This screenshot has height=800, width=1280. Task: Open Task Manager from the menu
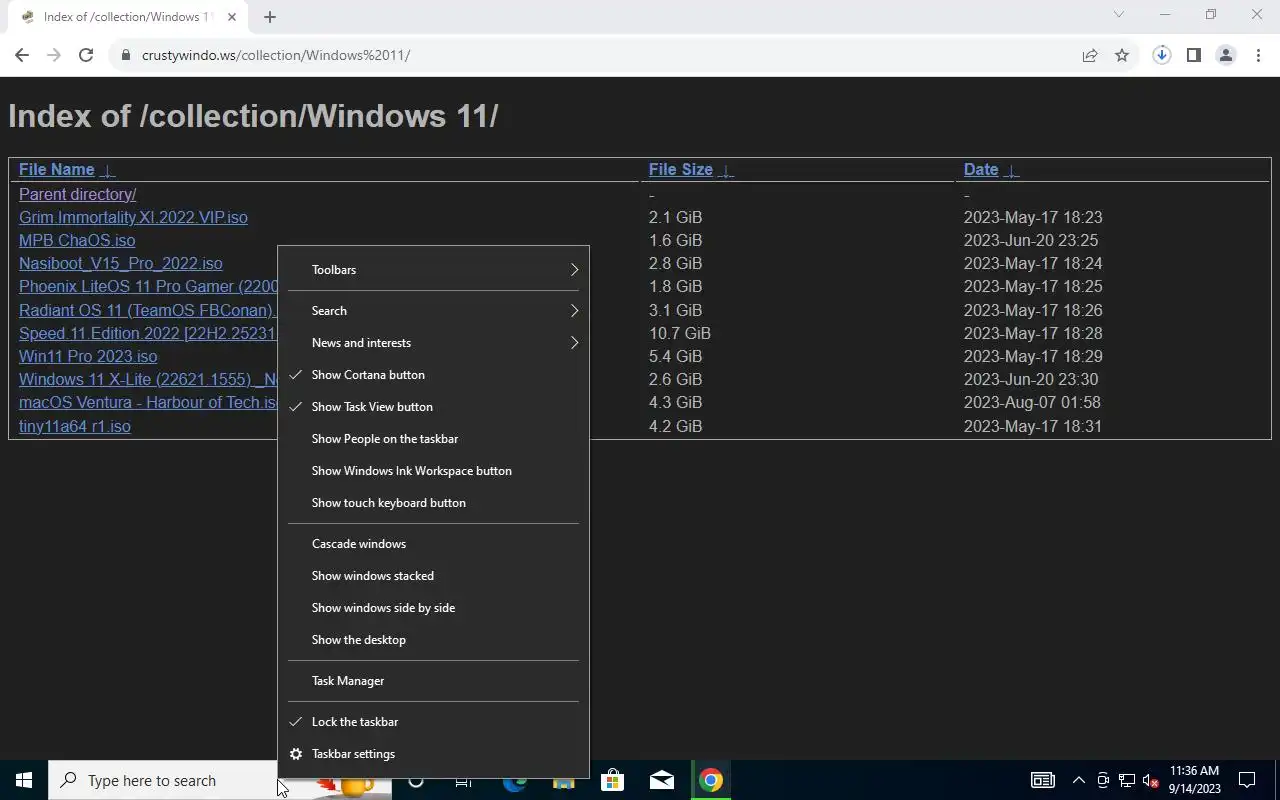pyautogui.click(x=433, y=681)
